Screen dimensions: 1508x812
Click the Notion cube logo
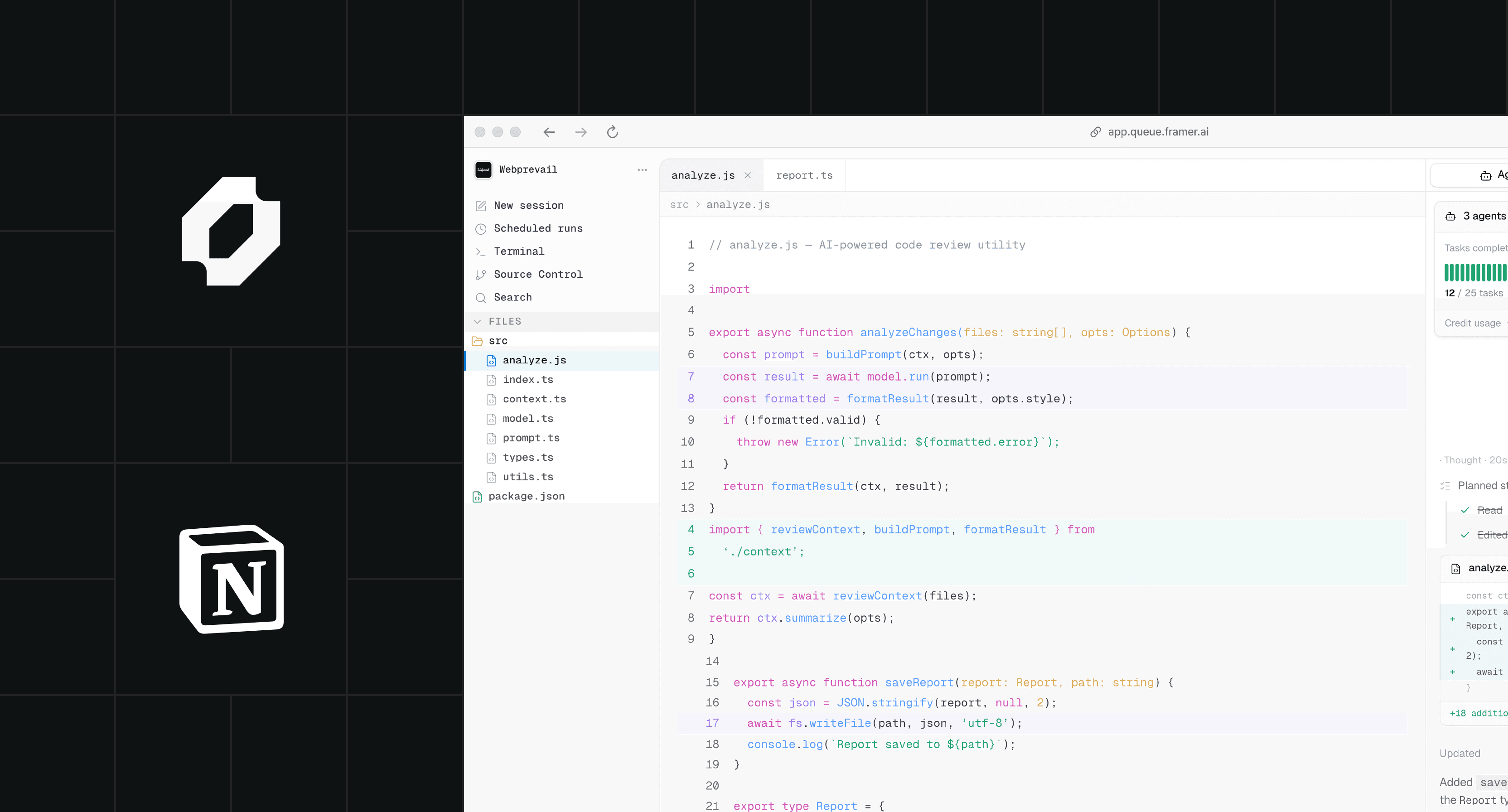coord(231,578)
